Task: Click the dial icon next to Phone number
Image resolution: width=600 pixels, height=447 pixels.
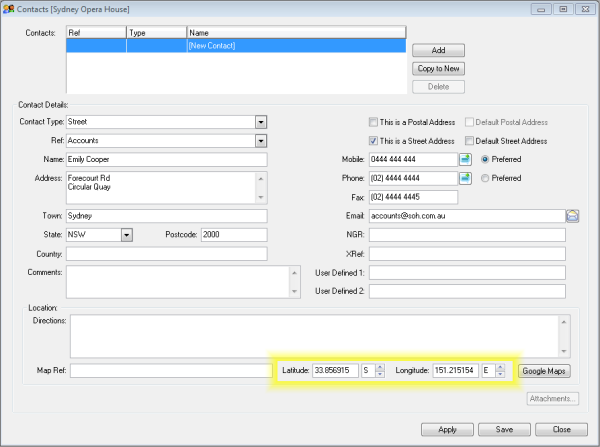Action: pos(465,178)
